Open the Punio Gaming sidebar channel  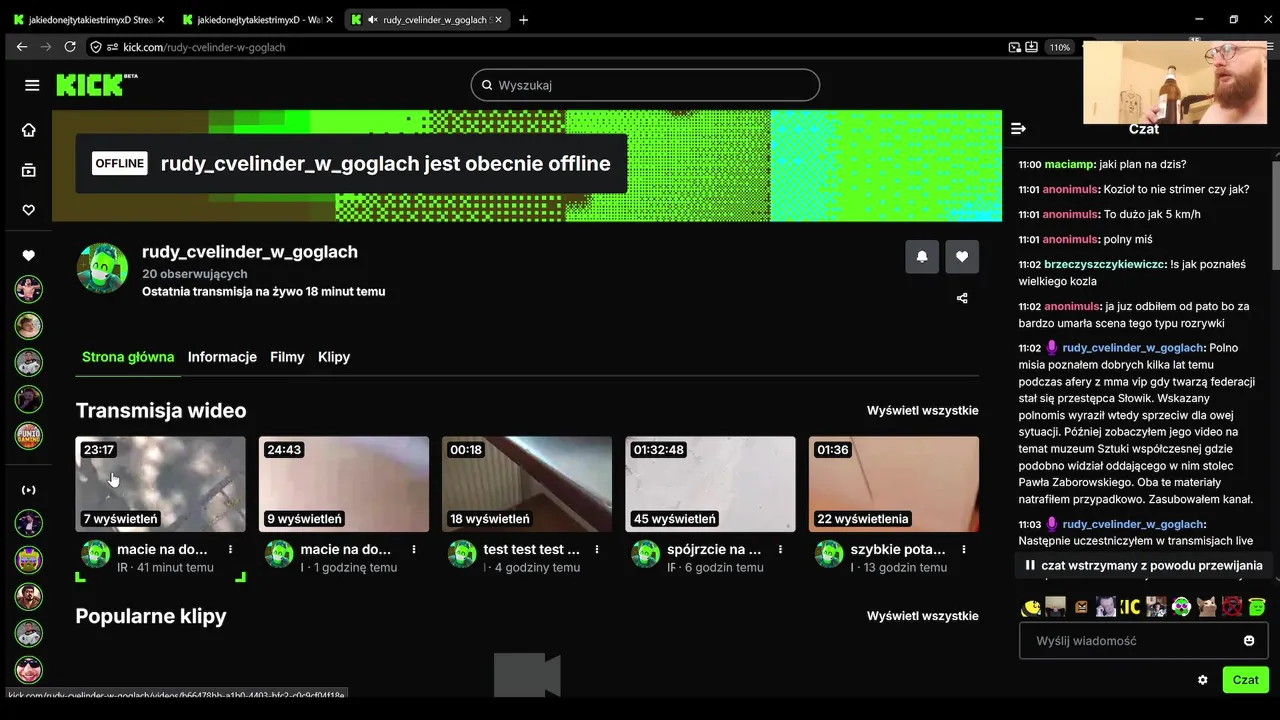pyautogui.click(x=29, y=435)
